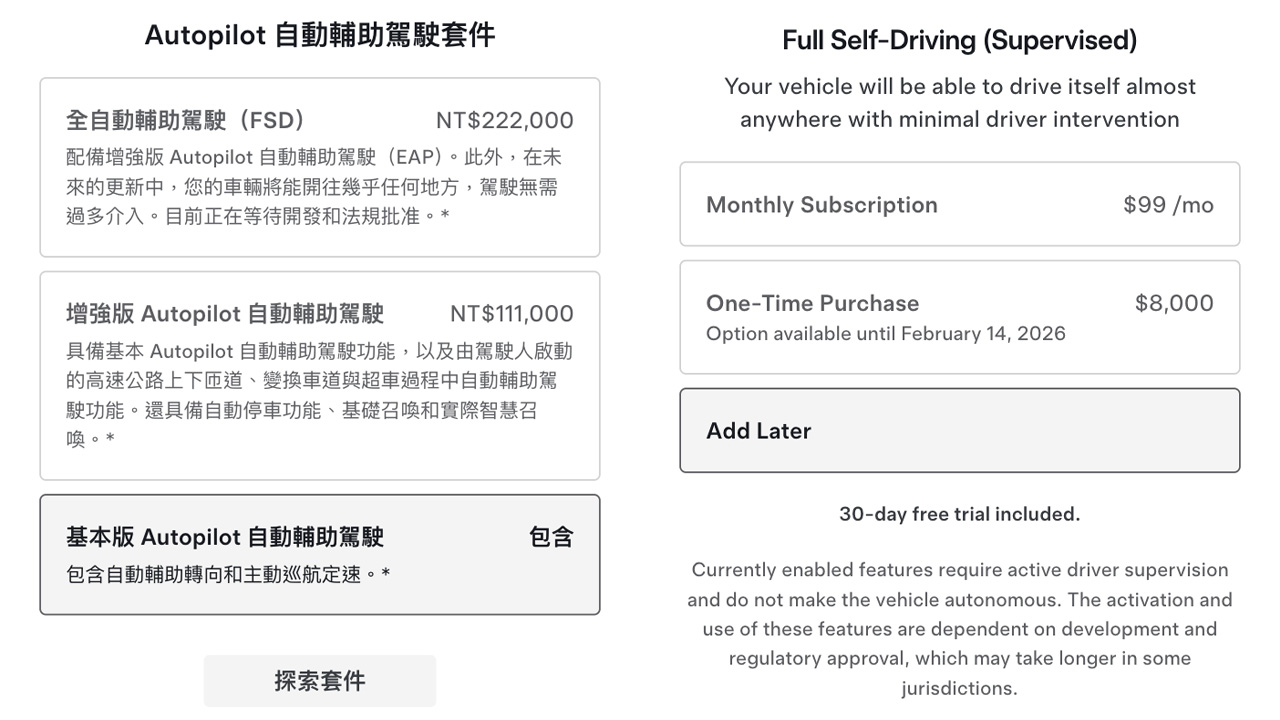Click the driver supervision disclaimer paragraph
The height and width of the screenshot is (720, 1280).
960,628
